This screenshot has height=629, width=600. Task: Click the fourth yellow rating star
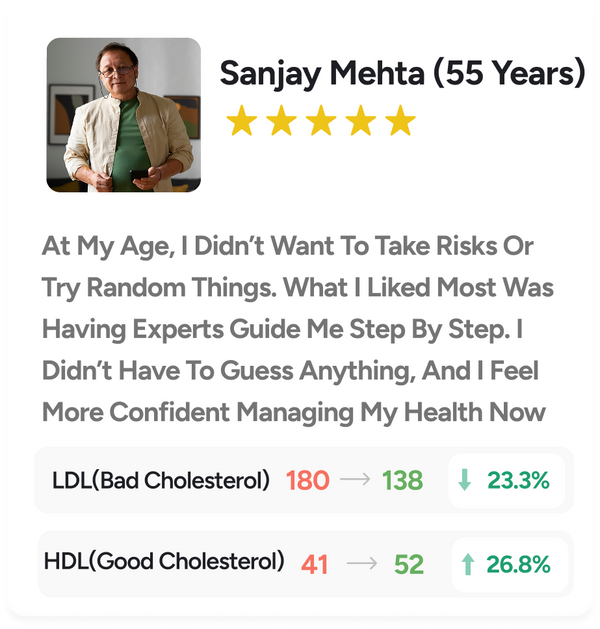click(x=361, y=120)
